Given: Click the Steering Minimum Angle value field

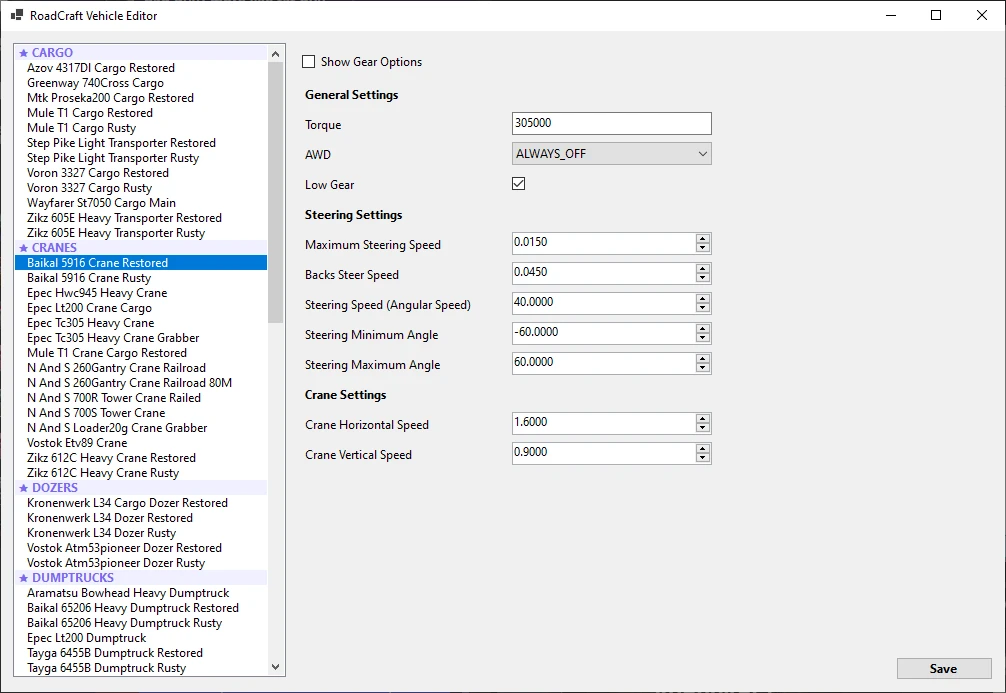Looking at the screenshot, I should pos(603,334).
